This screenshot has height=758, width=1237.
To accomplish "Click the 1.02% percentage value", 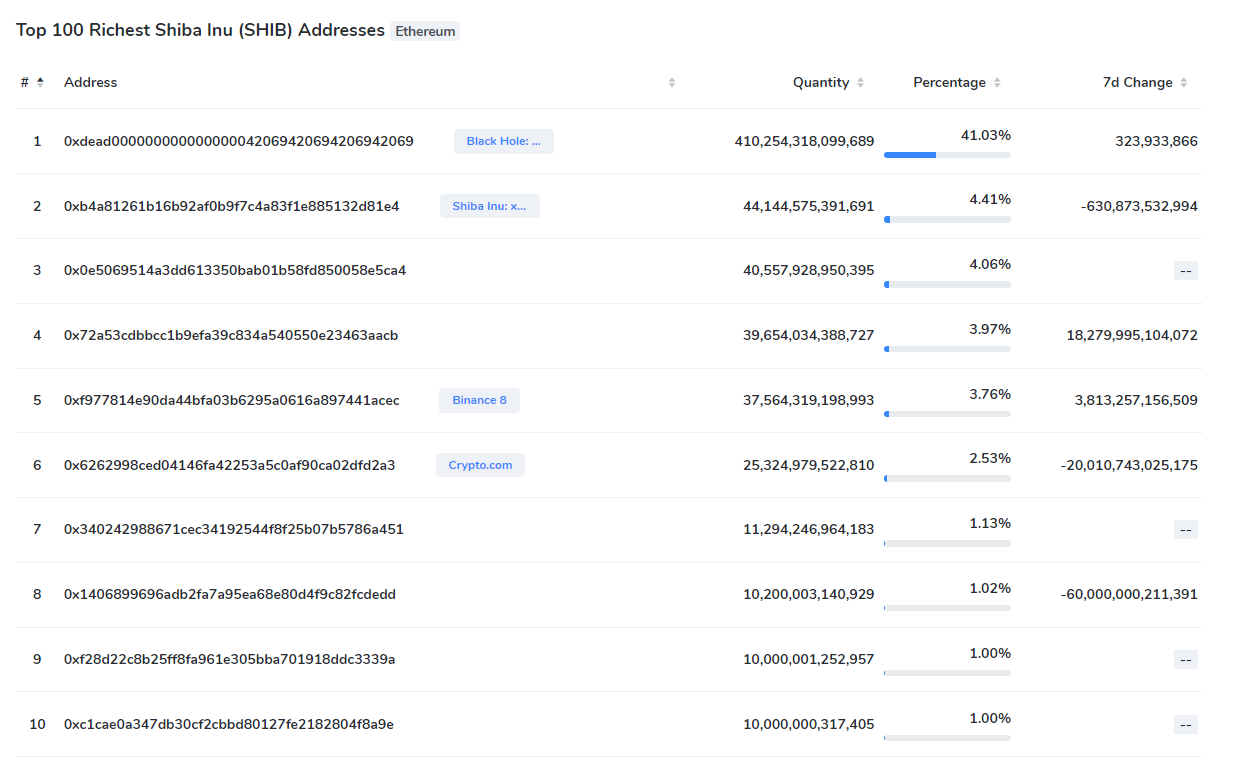I will [x=990, y=588].
